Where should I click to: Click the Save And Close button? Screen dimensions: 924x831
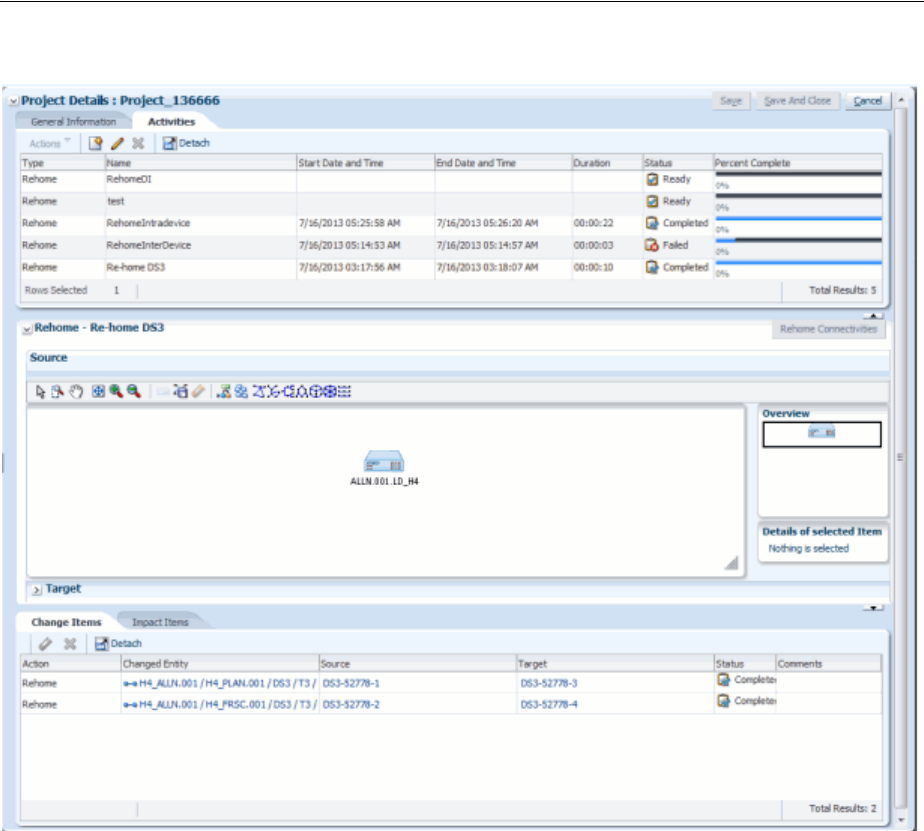[x=797, y=101]
